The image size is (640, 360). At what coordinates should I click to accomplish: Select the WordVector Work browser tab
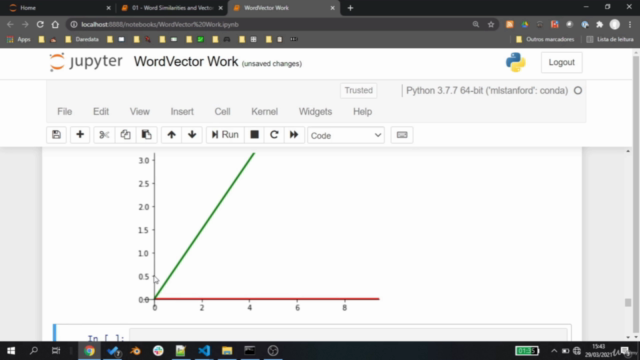click(284, 8)
